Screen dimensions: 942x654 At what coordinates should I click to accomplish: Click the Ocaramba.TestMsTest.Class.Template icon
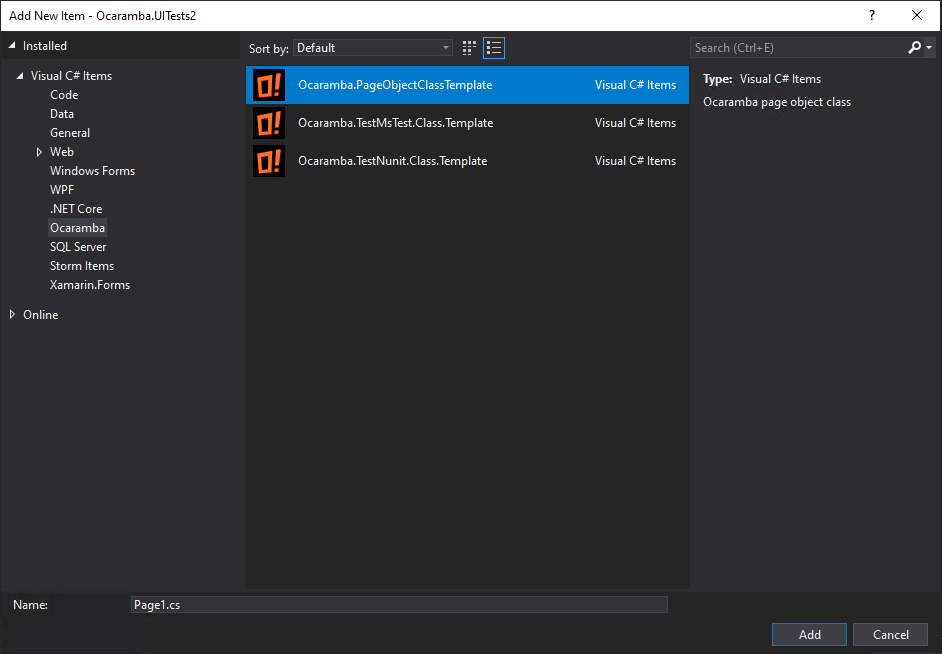pyautogui.click(x=269, y=123)
